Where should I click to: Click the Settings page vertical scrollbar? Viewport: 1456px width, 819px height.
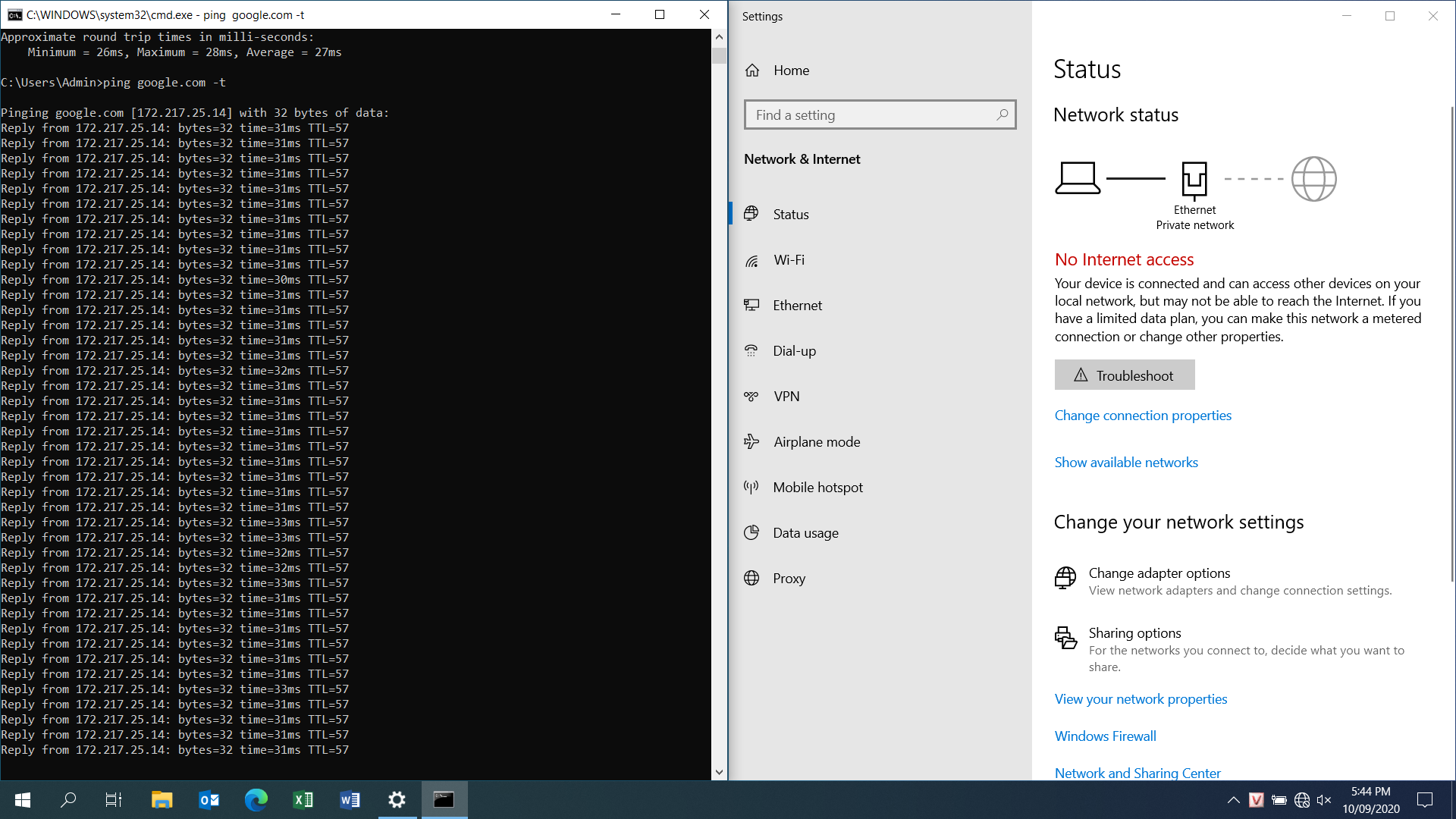(1451, 345)
